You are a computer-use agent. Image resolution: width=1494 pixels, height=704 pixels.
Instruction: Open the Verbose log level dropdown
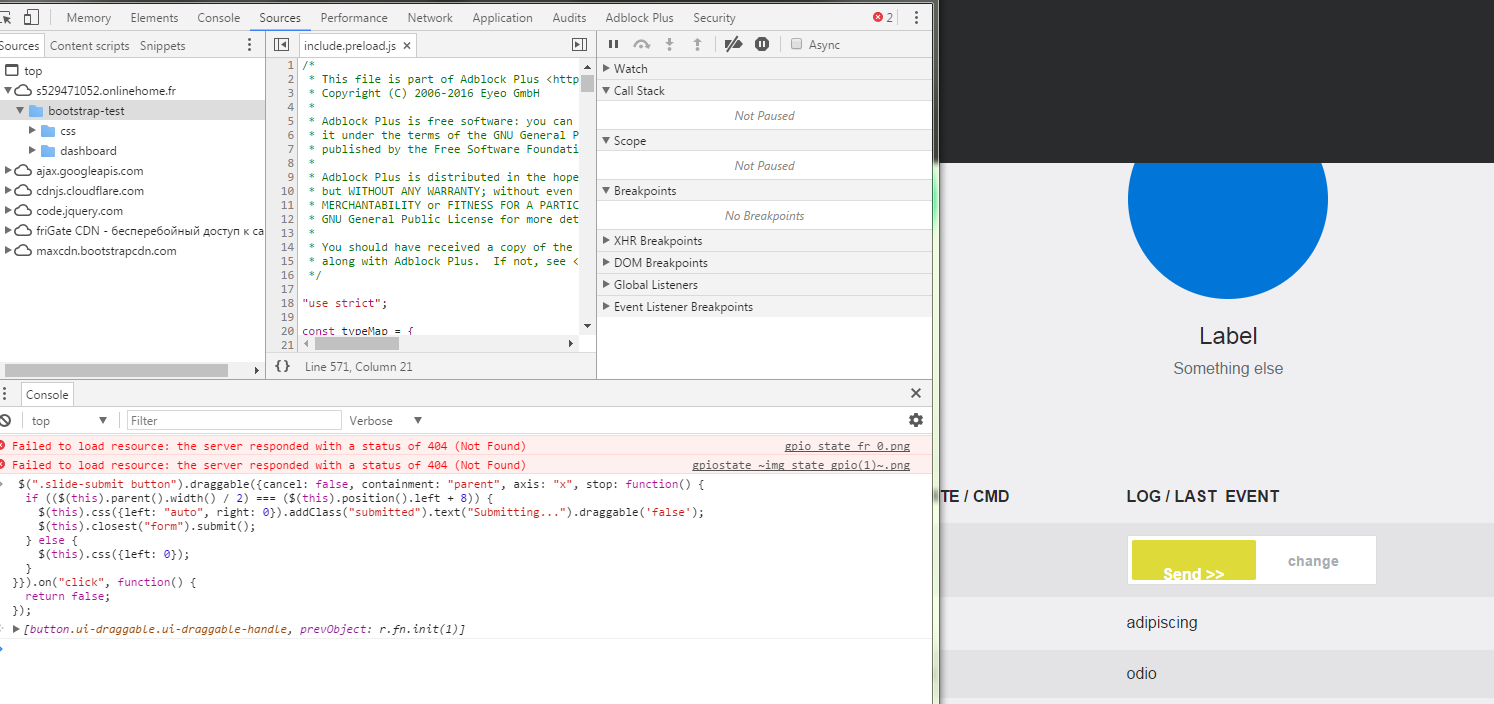[x=386, y=421]
